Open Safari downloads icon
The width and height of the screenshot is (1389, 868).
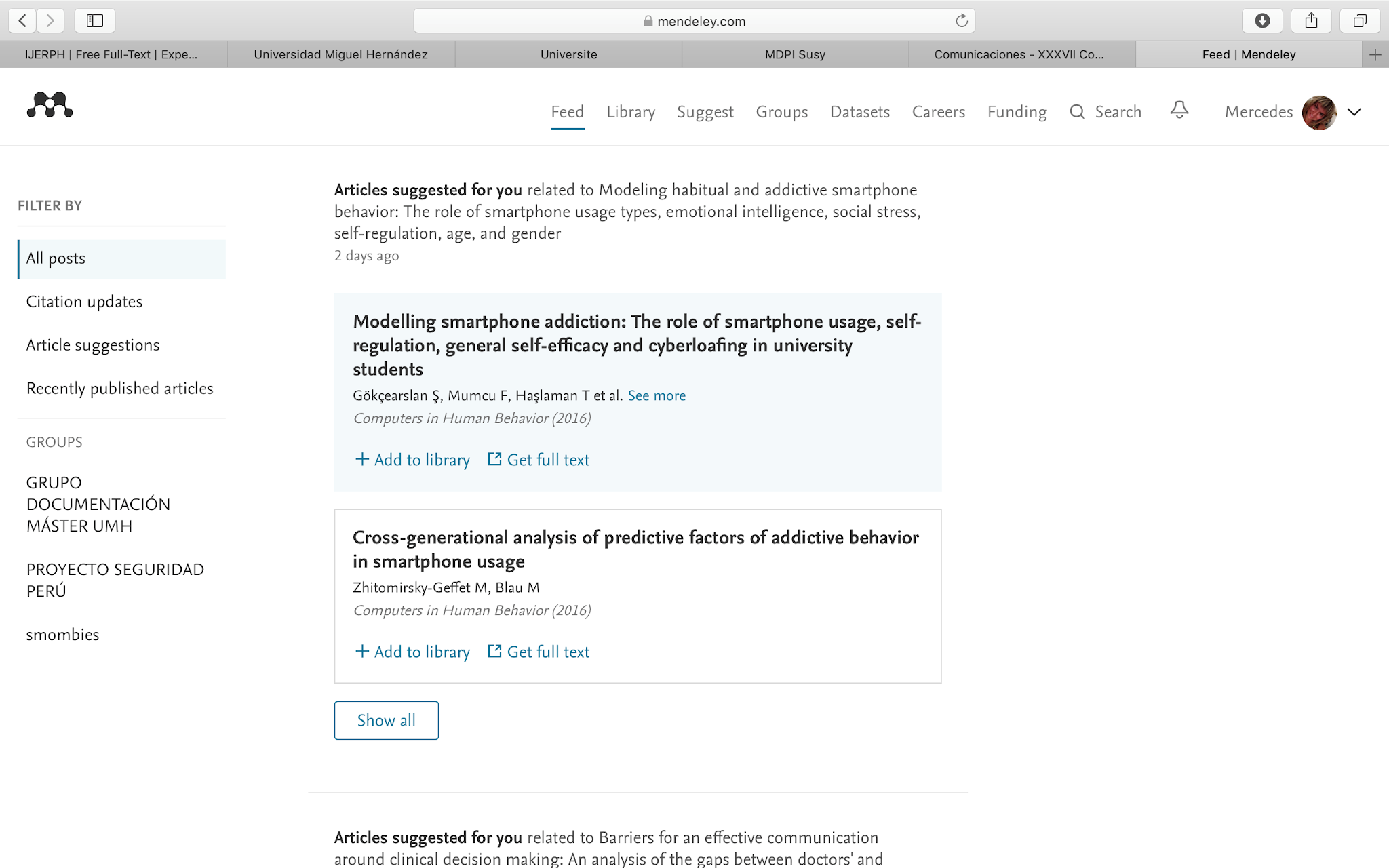(x=1262, y=21)
